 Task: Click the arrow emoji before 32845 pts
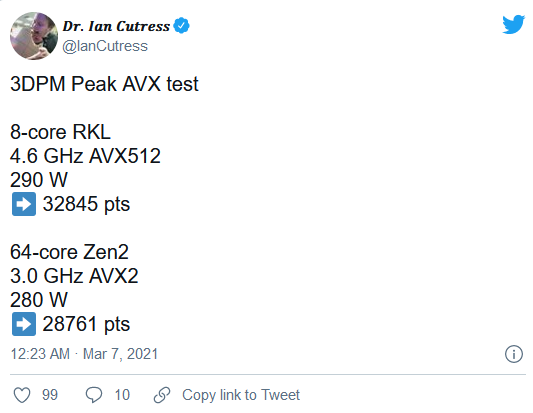point(24,204)
